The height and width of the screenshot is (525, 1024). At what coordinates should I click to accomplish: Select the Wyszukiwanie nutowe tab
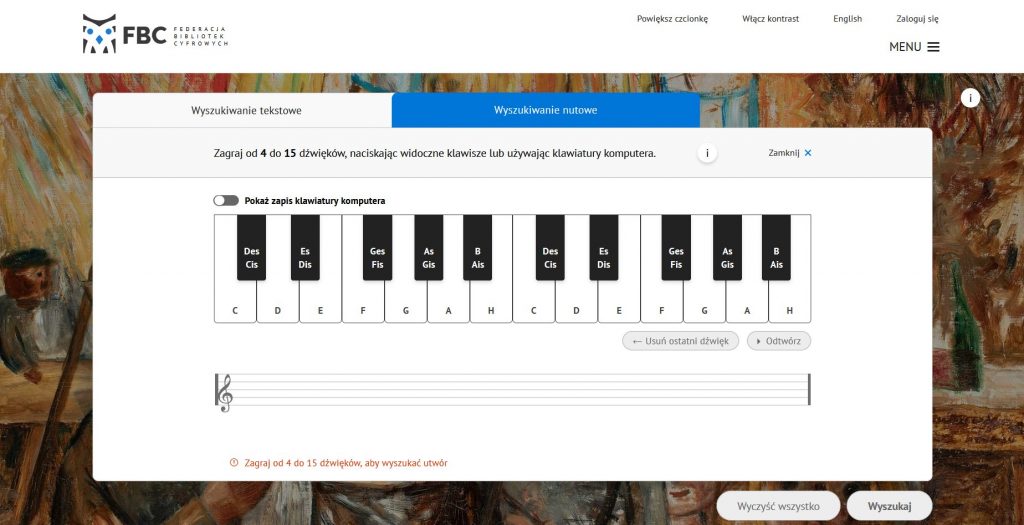[x=545, y=110]
